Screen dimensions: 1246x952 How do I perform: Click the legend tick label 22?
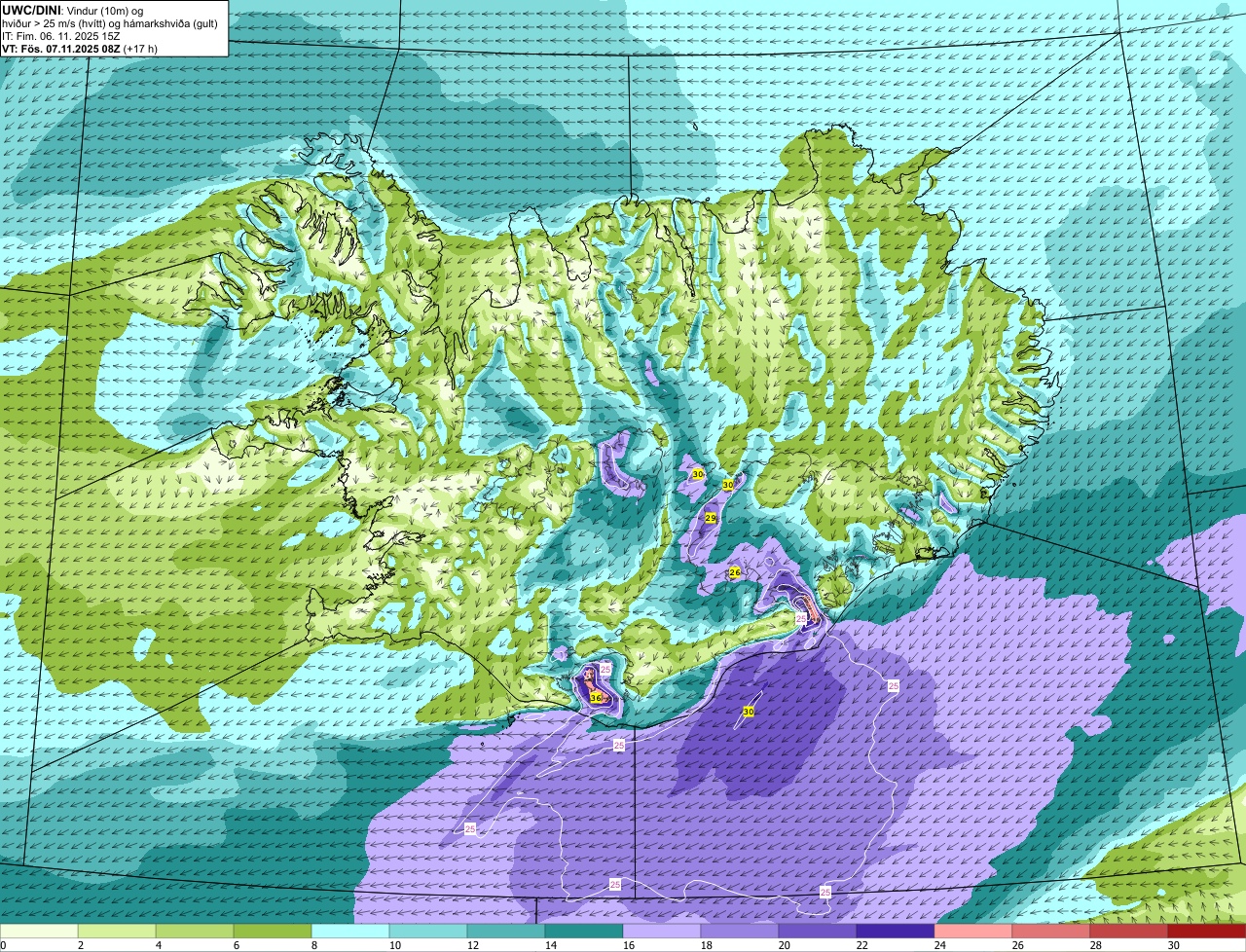[x=861, y=945]
